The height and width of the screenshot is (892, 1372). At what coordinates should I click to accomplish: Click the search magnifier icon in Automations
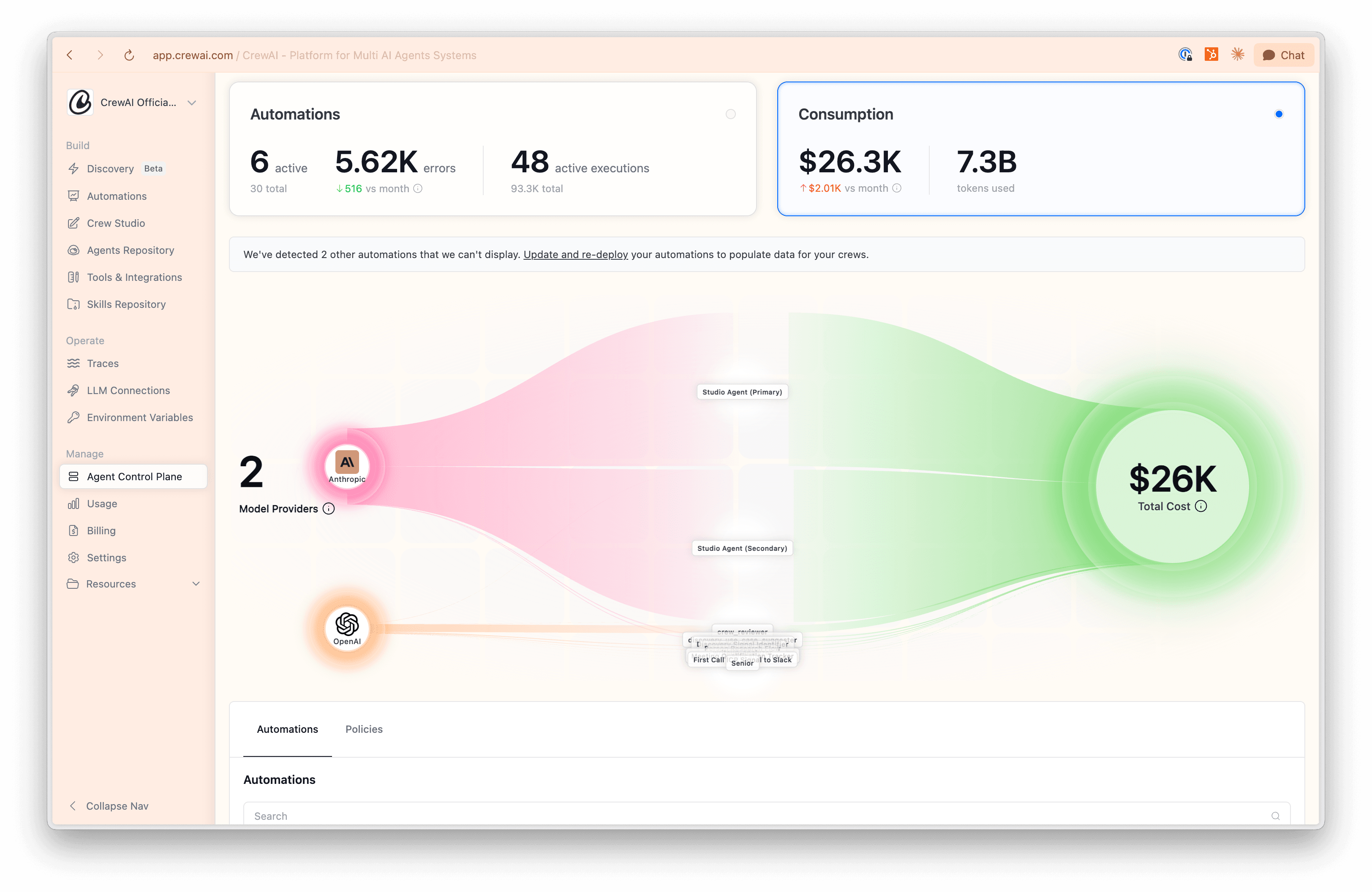click(x=1275, y=816)
